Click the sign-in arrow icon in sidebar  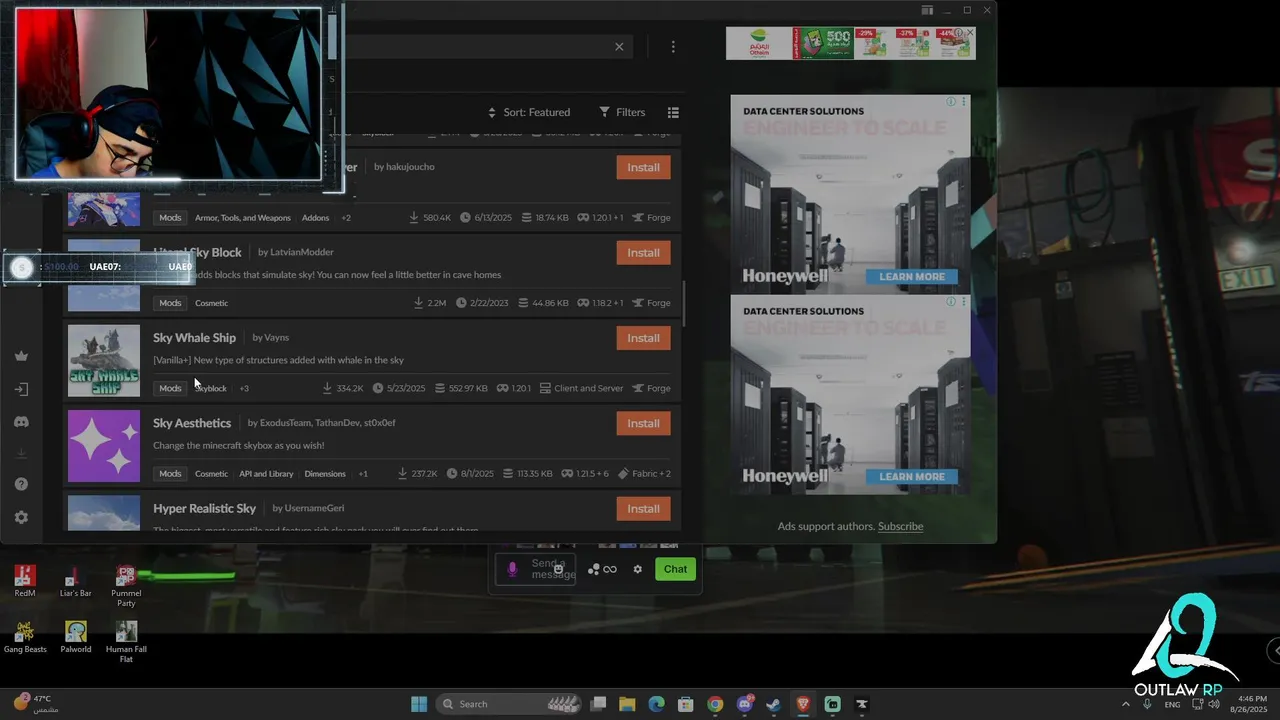coord(21,389)
